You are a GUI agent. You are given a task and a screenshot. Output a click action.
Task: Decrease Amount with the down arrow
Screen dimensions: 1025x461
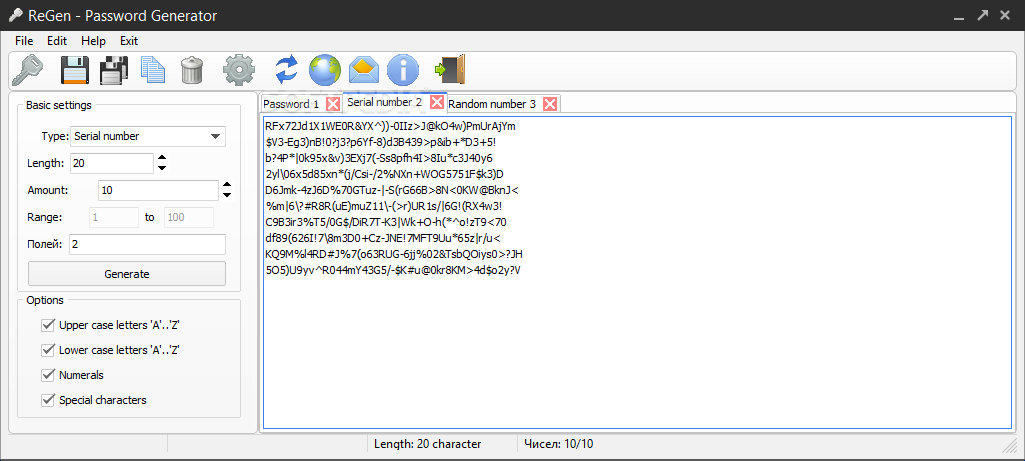click(x=227, y=195)
